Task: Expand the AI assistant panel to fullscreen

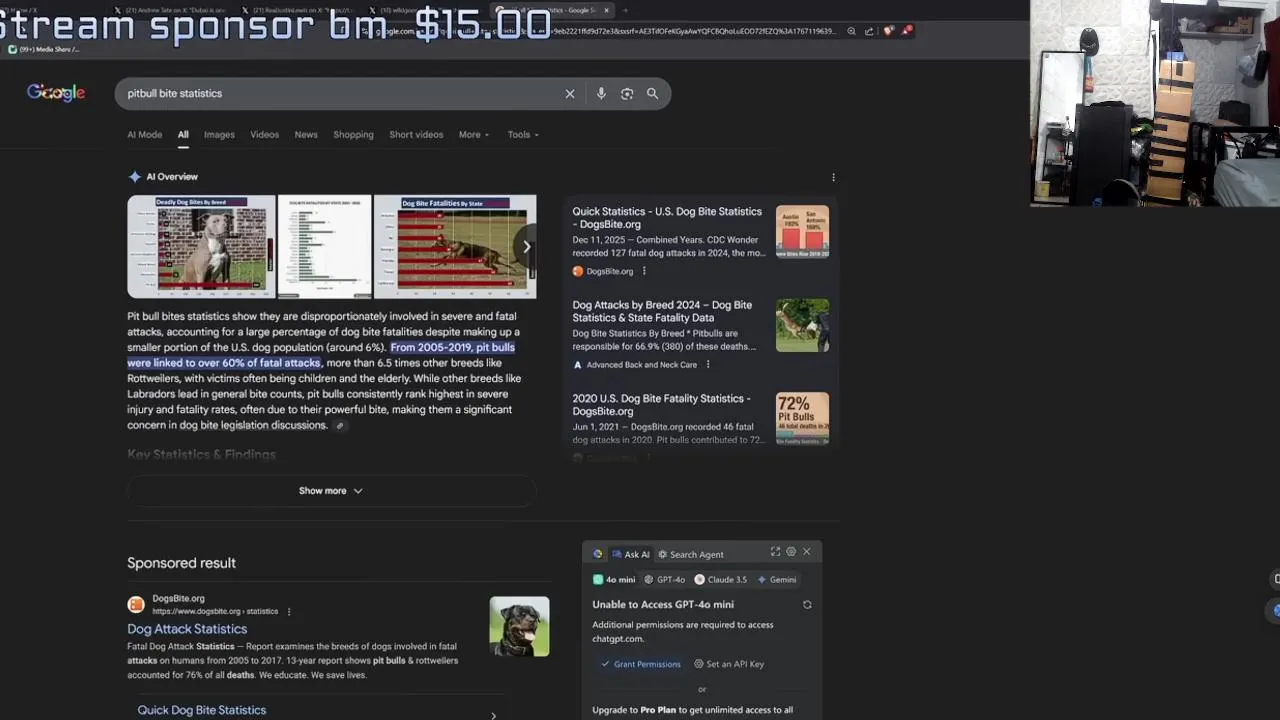Action: (775, 552)
